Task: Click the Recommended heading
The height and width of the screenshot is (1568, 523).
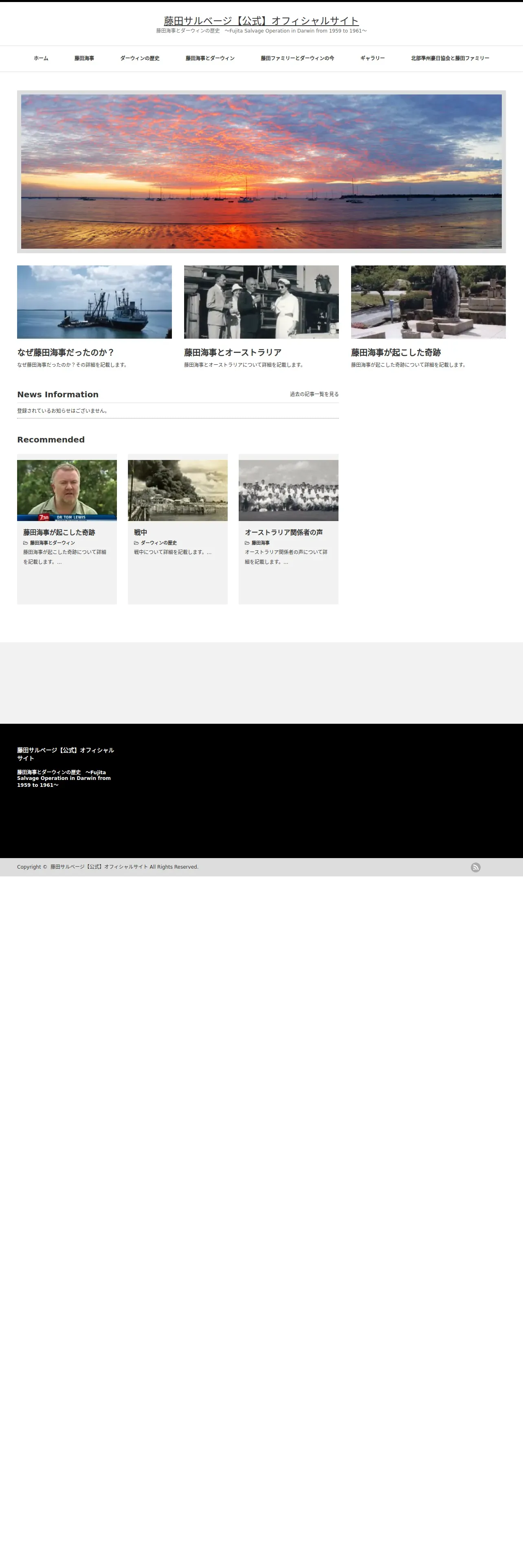Action: coord(51,440)
